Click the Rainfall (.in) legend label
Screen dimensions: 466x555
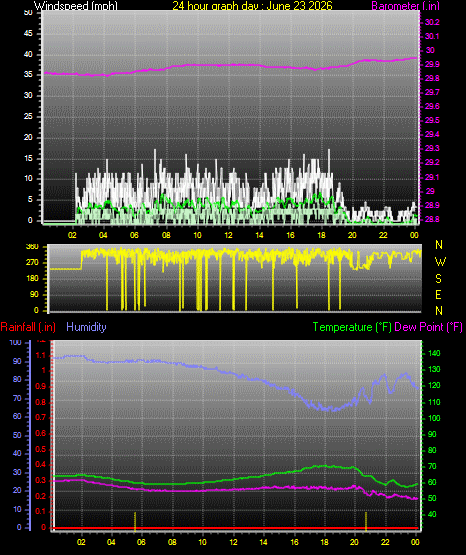[28, 327]
